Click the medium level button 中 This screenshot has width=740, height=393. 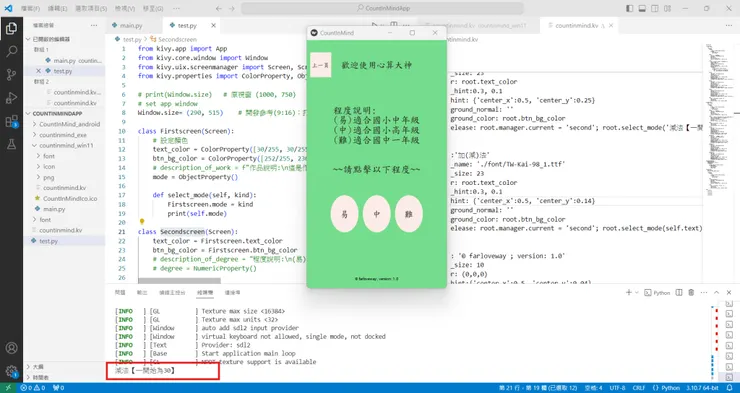pos(377,214)
